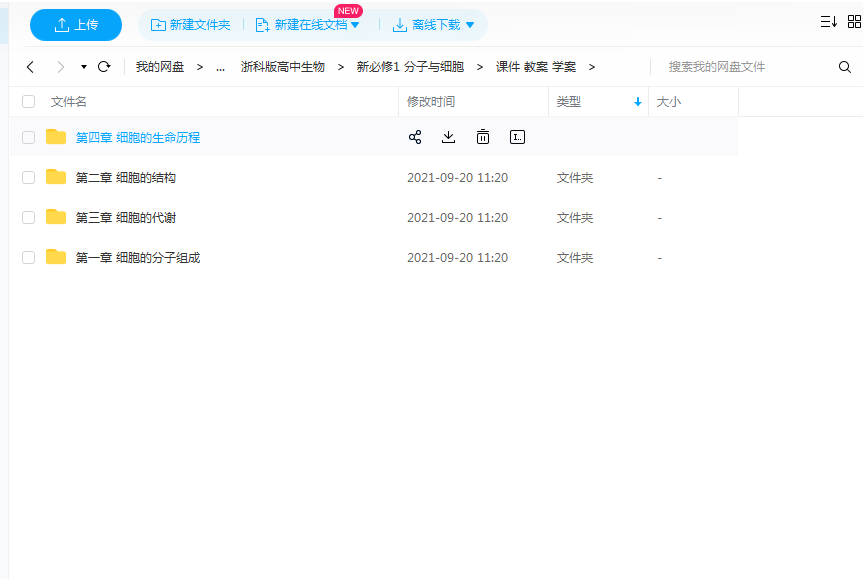Click the blue 上传 upload button
The height and width of the screenshot is (579, 863).
click(76, 25)
